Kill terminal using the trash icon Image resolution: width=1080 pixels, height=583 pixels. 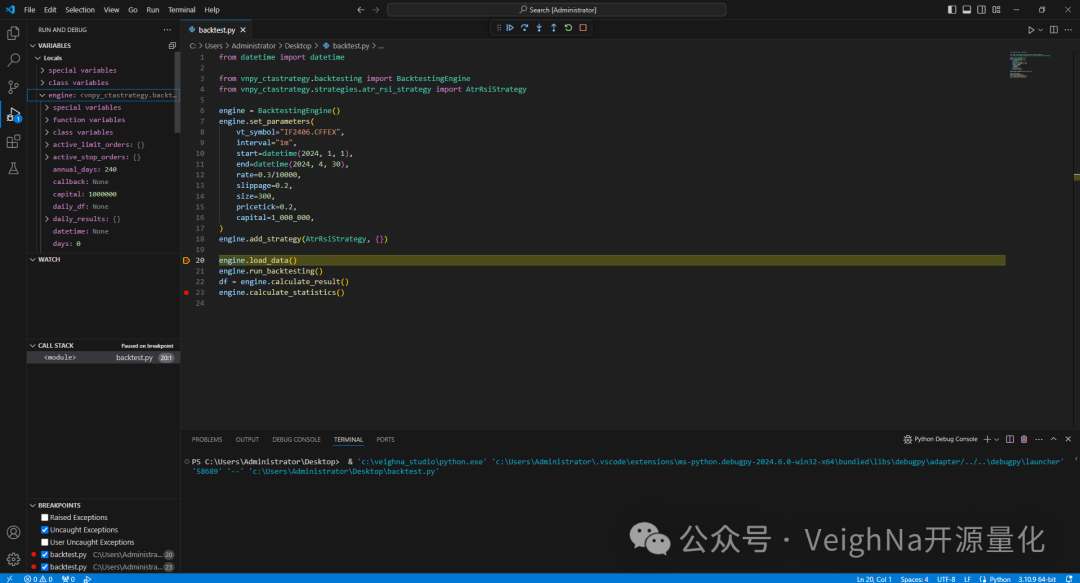(x=1023, y=439)
